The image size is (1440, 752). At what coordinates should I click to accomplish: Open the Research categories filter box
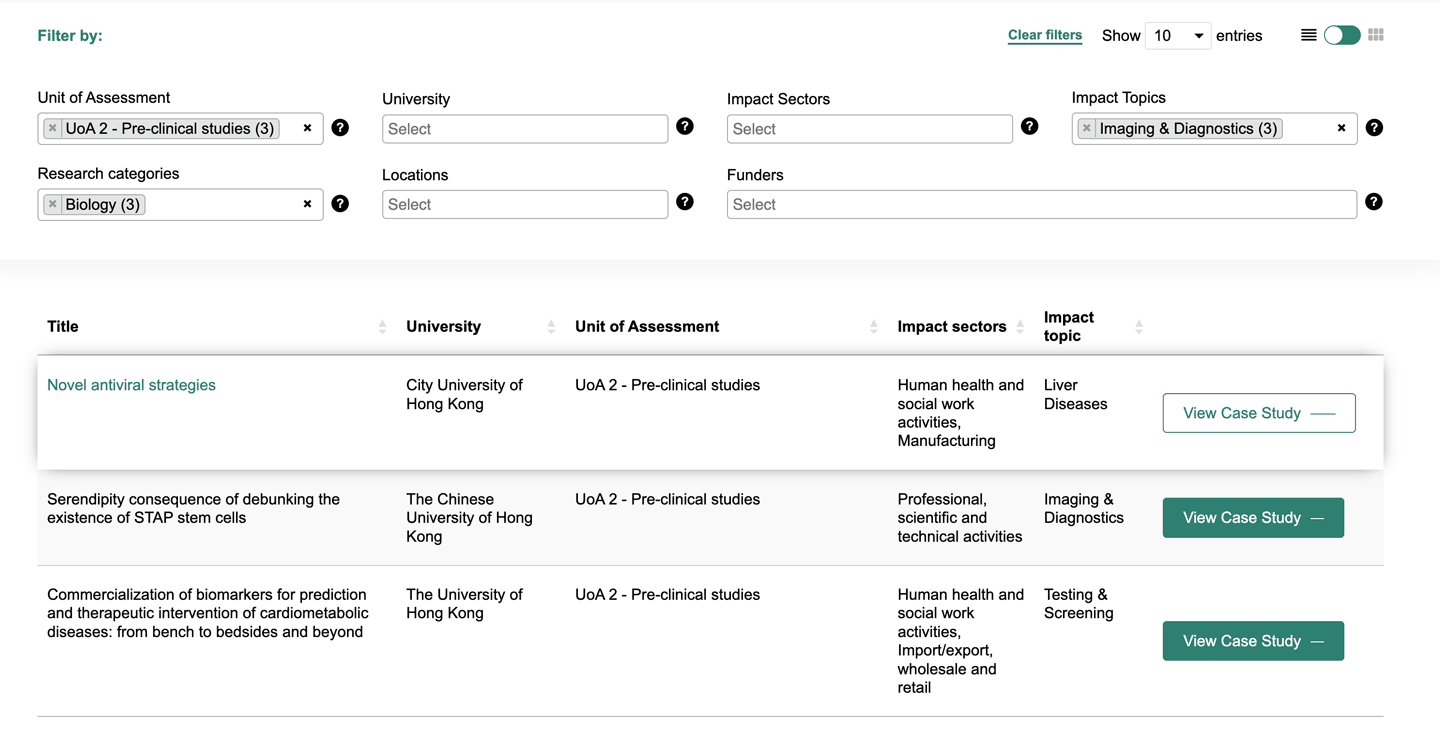(x=180, y=204)
